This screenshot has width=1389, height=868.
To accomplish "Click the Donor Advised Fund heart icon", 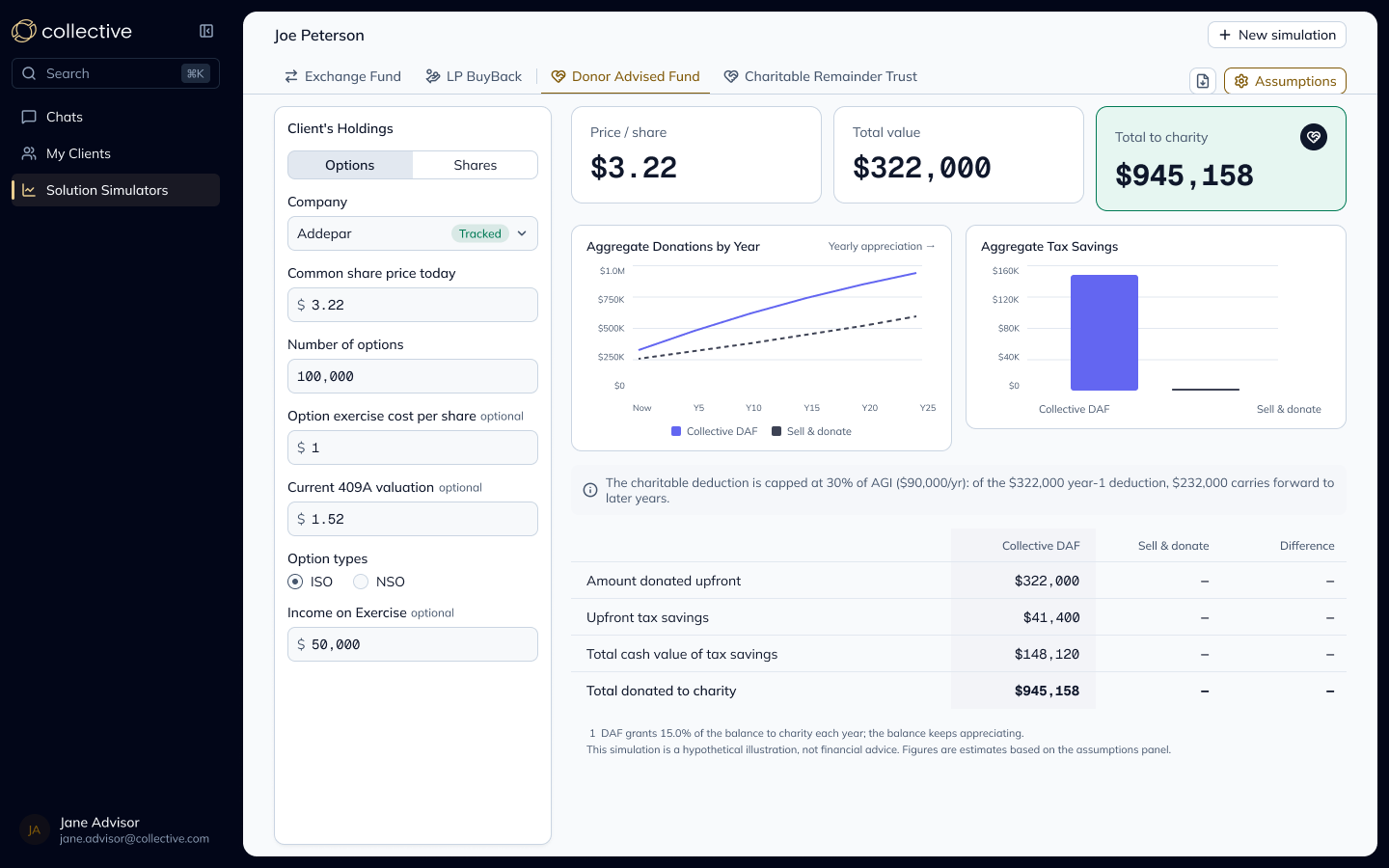I will [558, 76].
